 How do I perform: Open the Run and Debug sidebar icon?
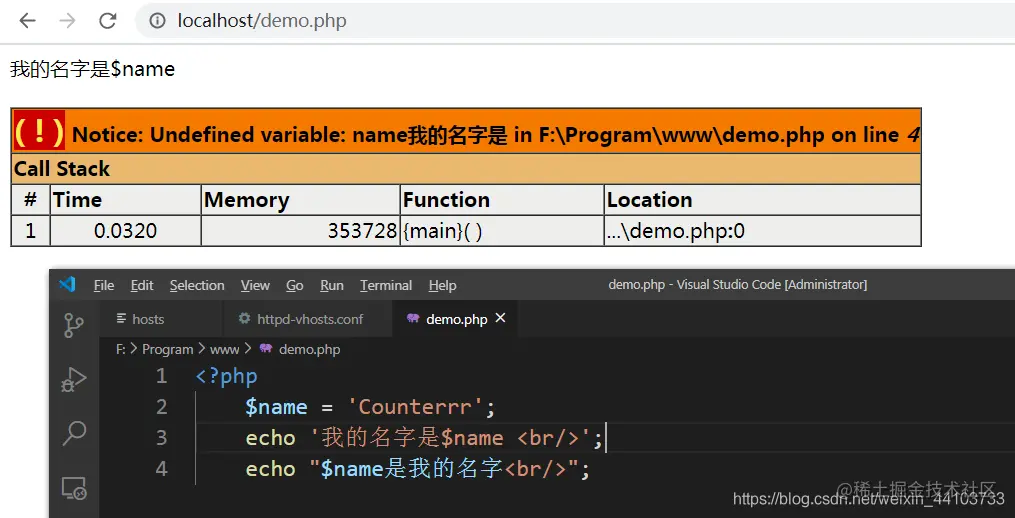tap(74, 379)
